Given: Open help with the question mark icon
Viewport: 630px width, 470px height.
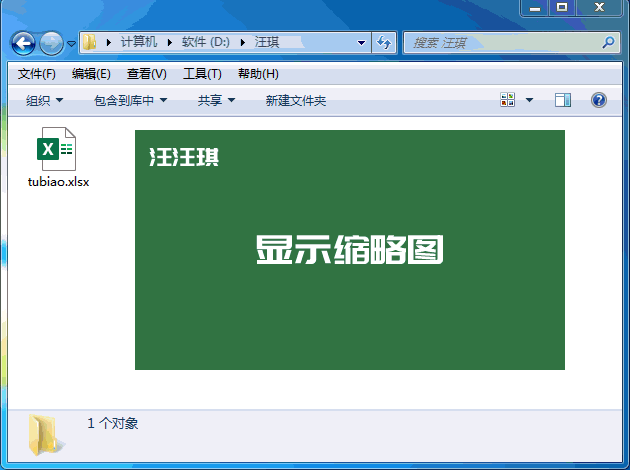Looking at the screenshot, I should tap(599, 100).
